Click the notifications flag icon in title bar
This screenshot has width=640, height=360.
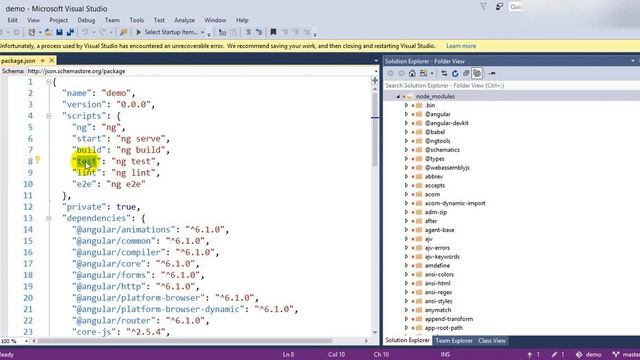[484, 7]
